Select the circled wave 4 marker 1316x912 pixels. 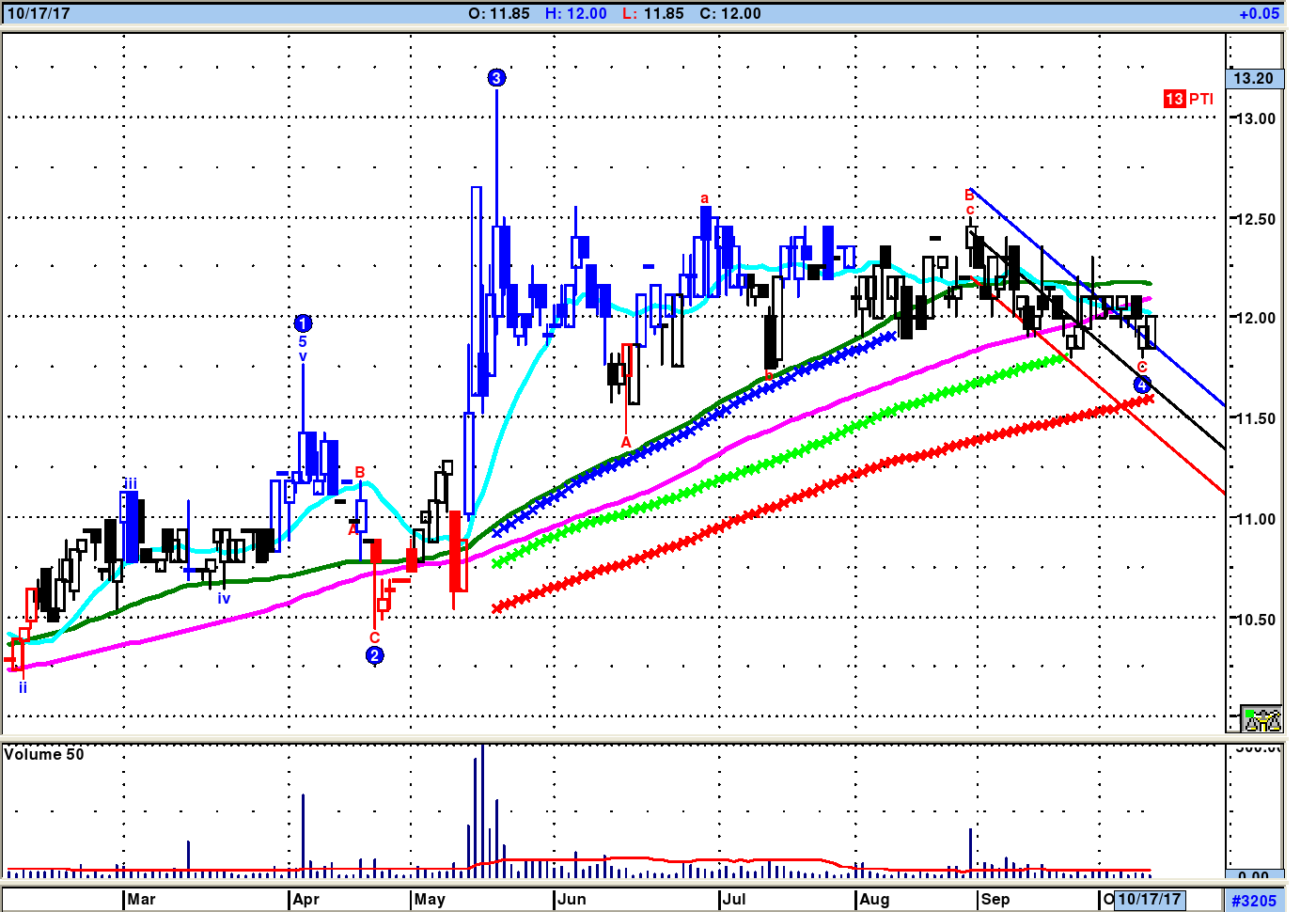[1141, 385]
